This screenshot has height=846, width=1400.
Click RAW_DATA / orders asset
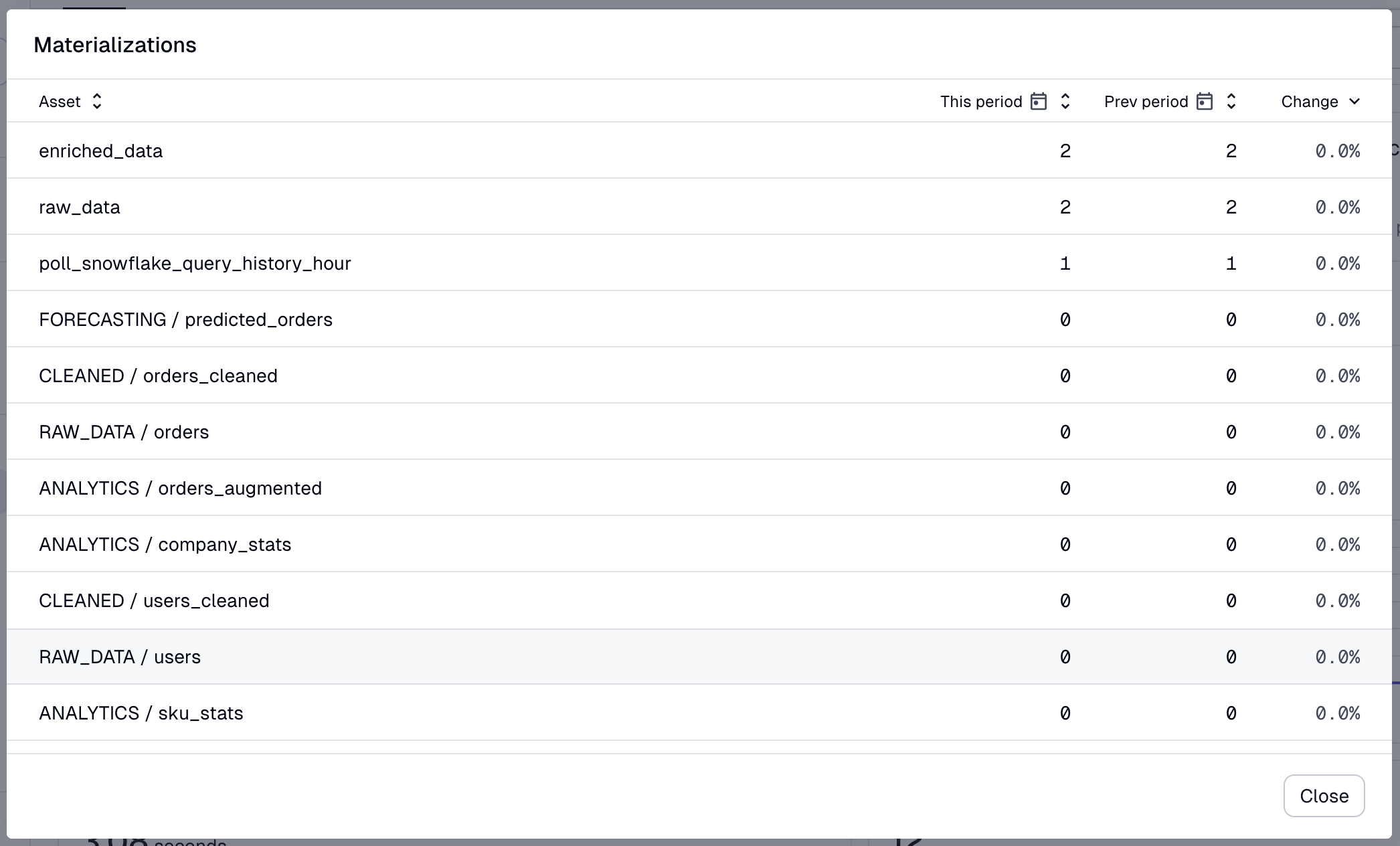coord(124,432)
